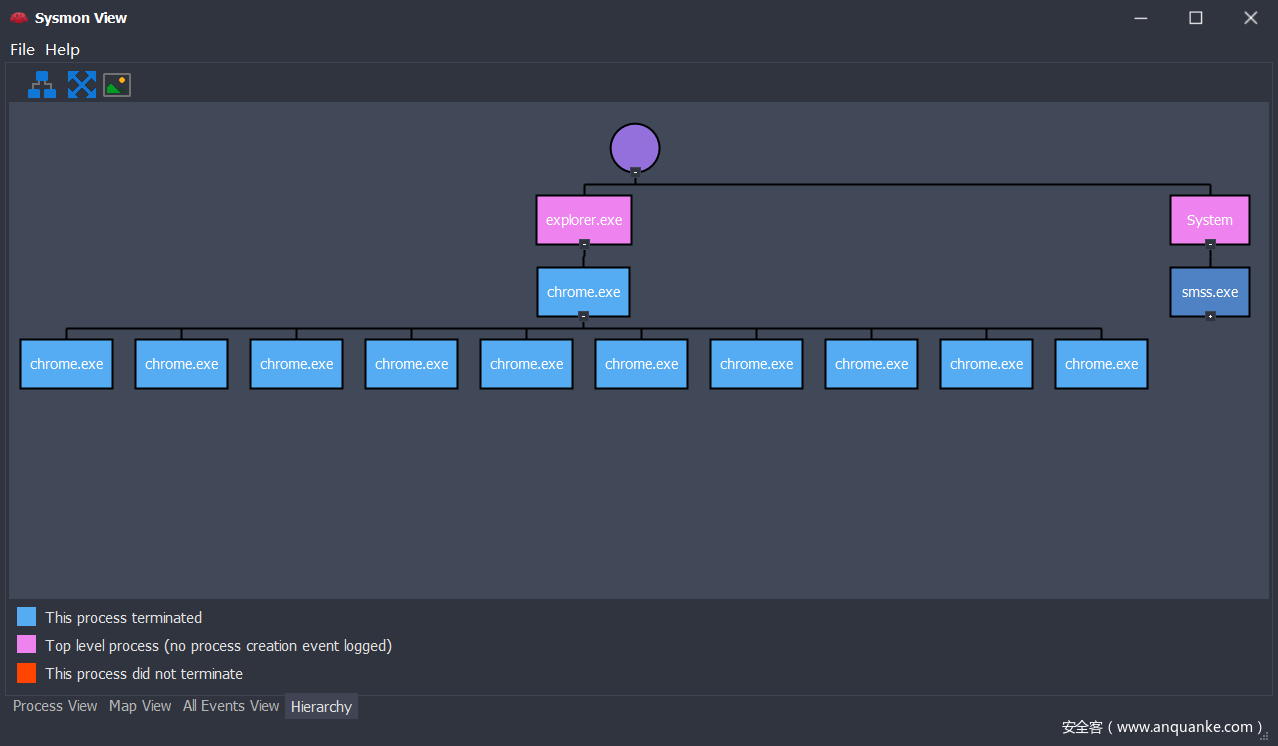The height and width of the screenshot is (746, 1278).
Task: Open the Help menu
Action: [x=62, y=49]
